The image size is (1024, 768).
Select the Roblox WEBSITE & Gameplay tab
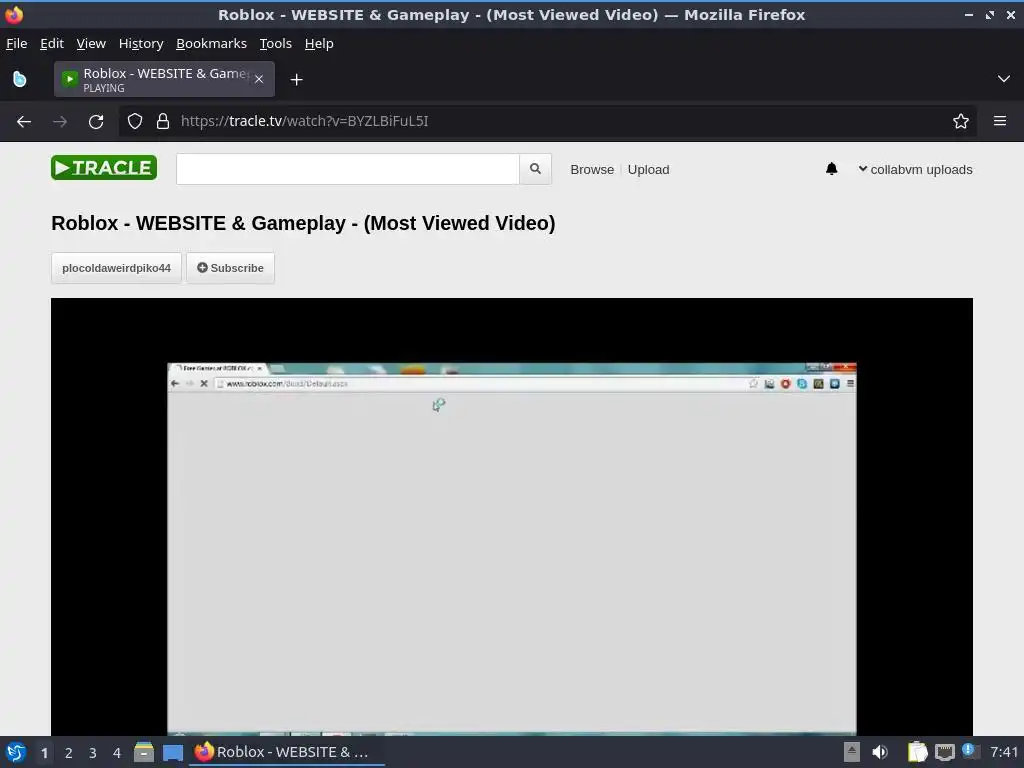[164, 79]
